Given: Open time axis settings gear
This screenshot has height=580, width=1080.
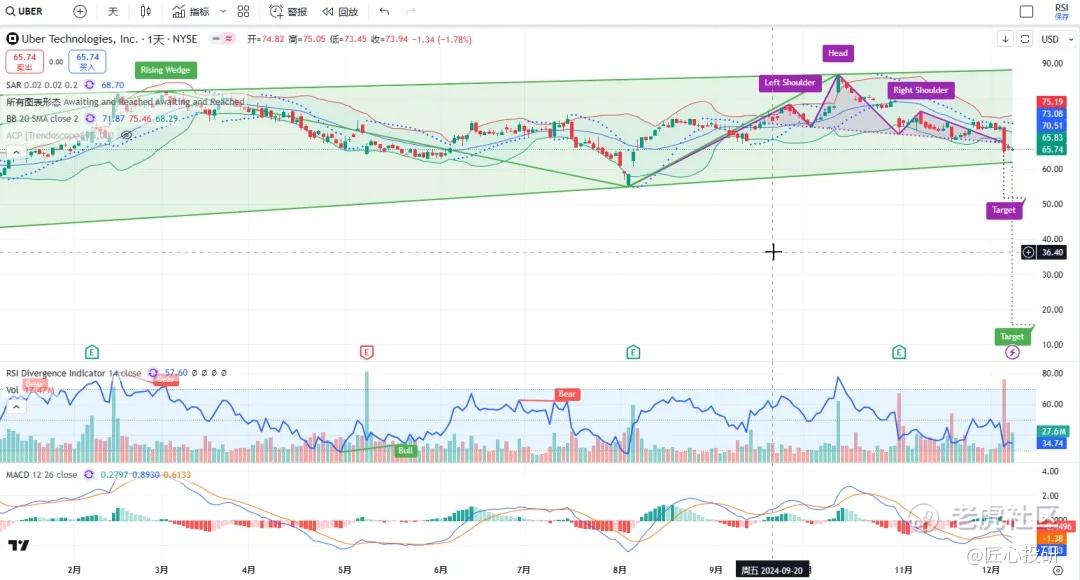Looking at the screenshot, I should (x=1057, y=570).
